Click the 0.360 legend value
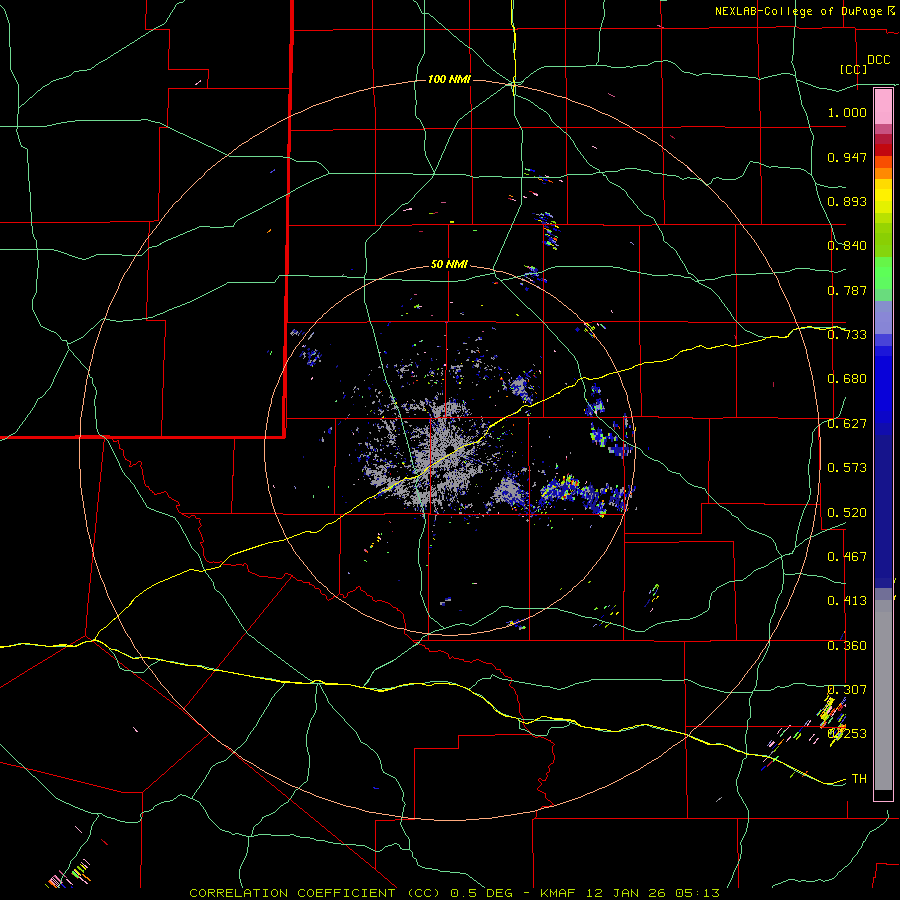 [847, 646]
